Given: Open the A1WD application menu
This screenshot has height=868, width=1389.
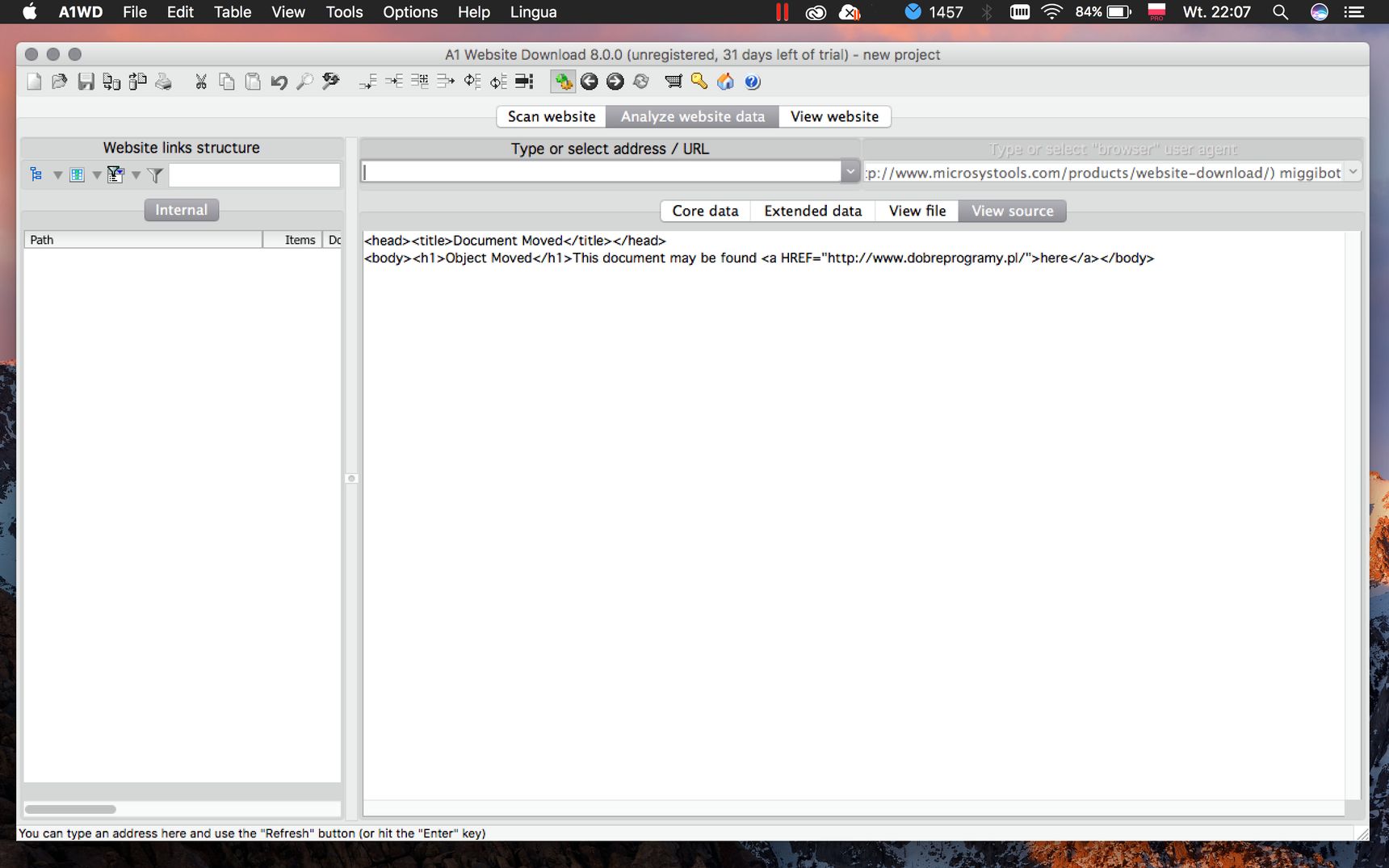Looking at the screenshot, I should 81,12.
